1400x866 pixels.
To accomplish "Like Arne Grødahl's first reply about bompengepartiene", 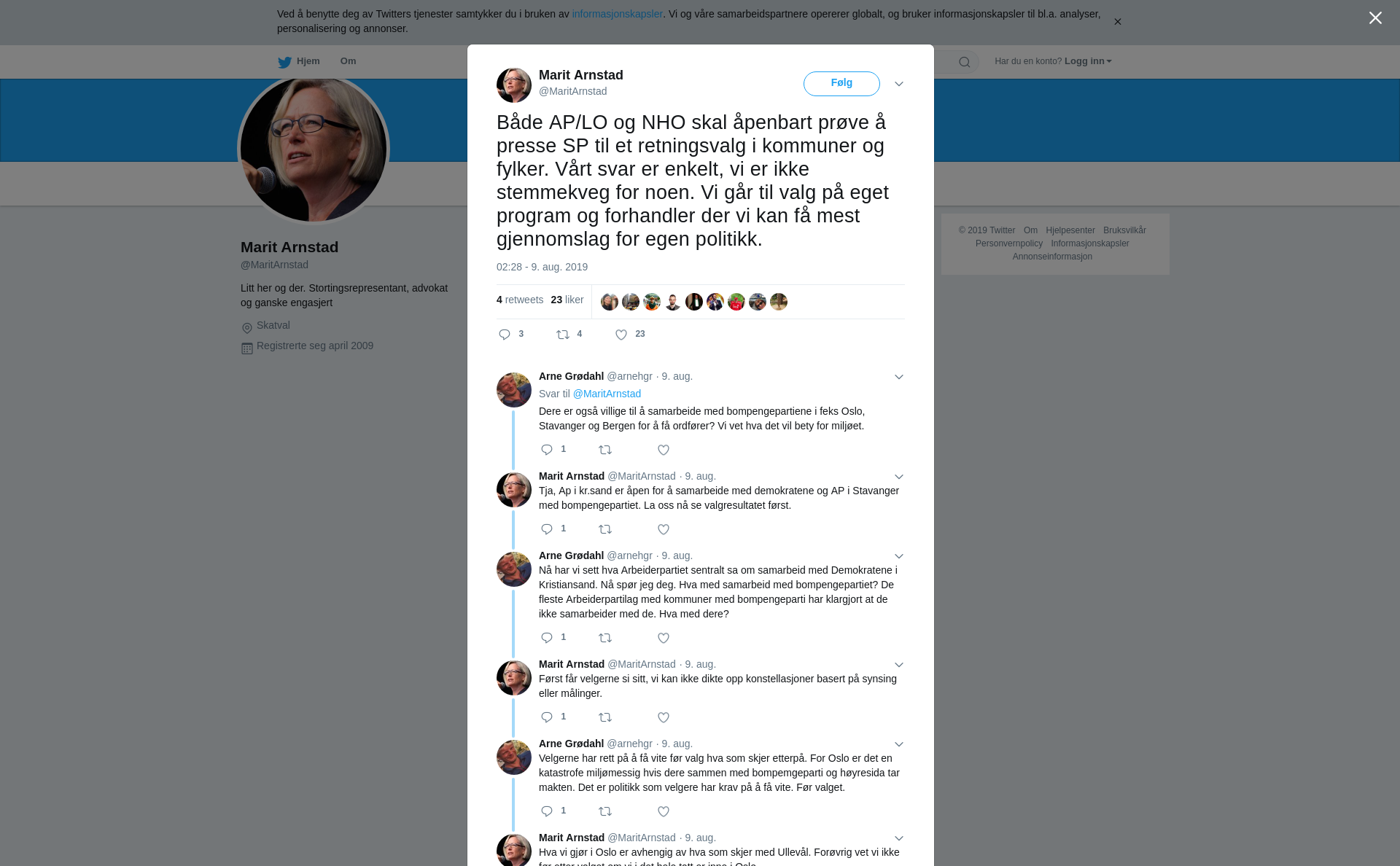I will [x=664, y=450].
